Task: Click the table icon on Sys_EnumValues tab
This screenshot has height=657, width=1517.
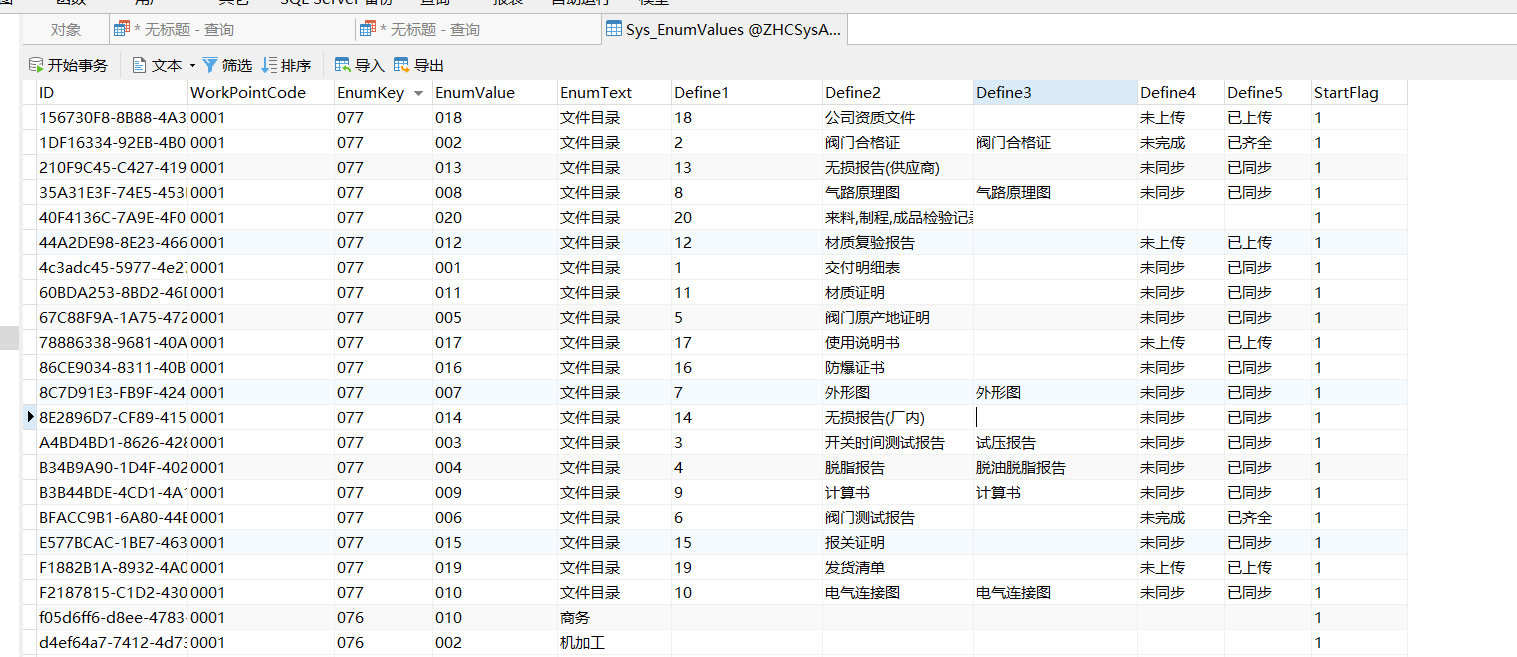Action: (614, 30)
